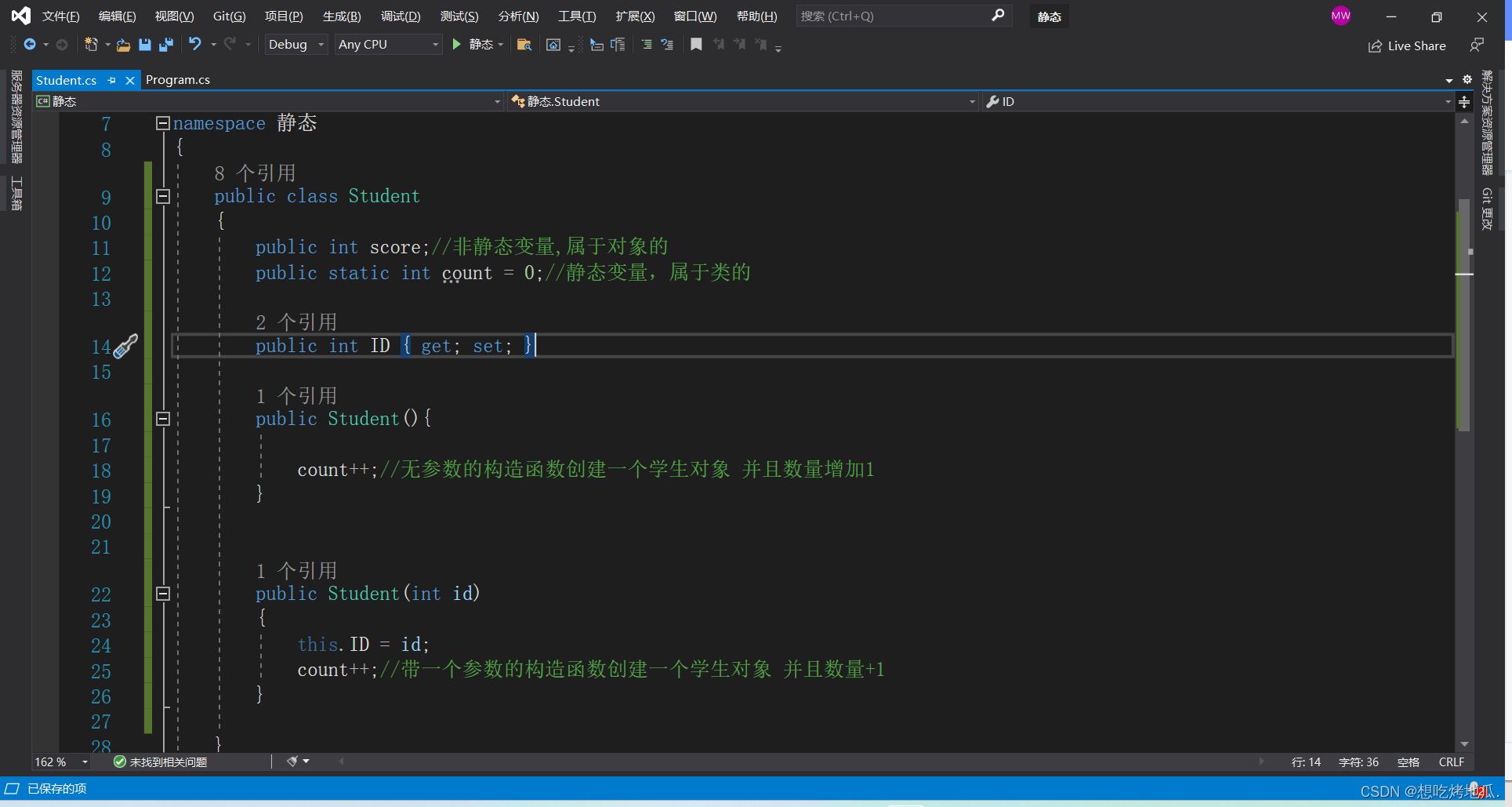
Task: Open the Git(G) menu
Action: click(230, 16)
